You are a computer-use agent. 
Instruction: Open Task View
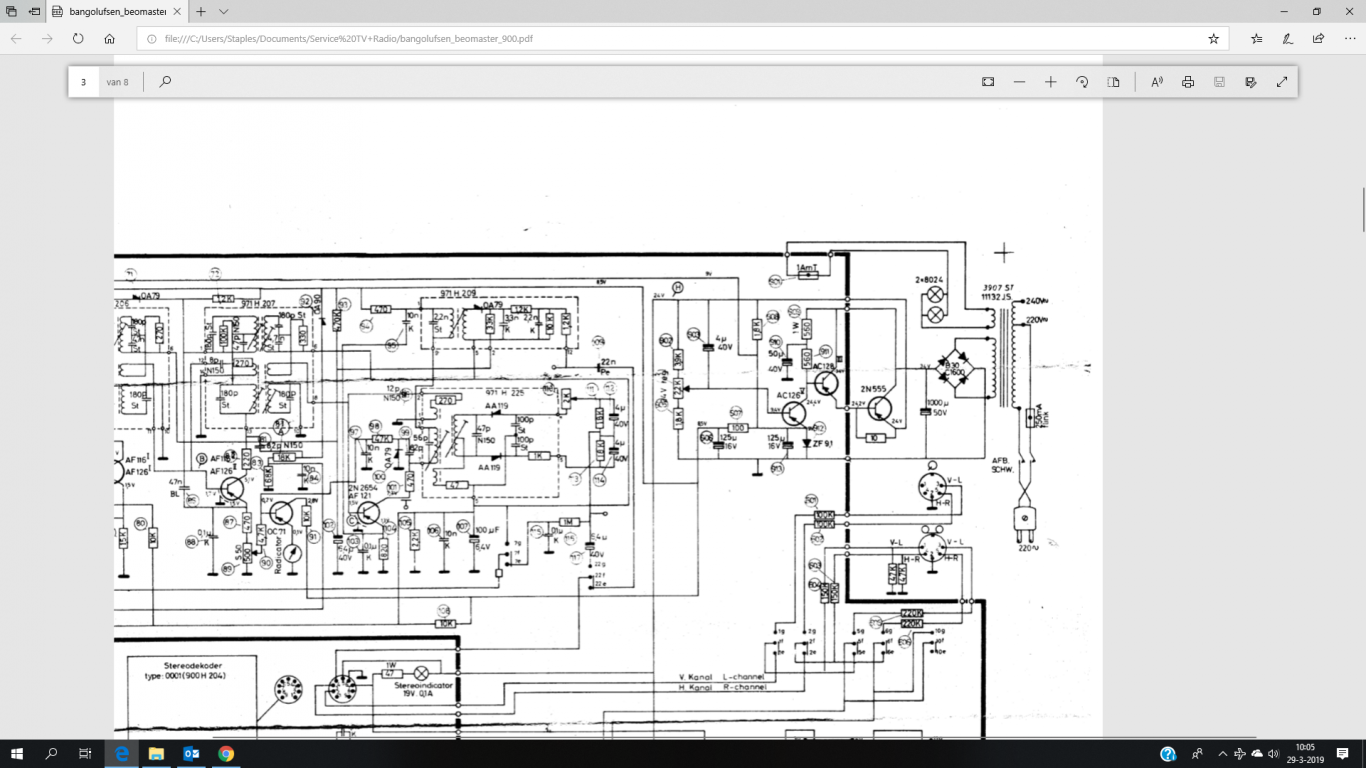pyautogui.click(x=85, y=754)
